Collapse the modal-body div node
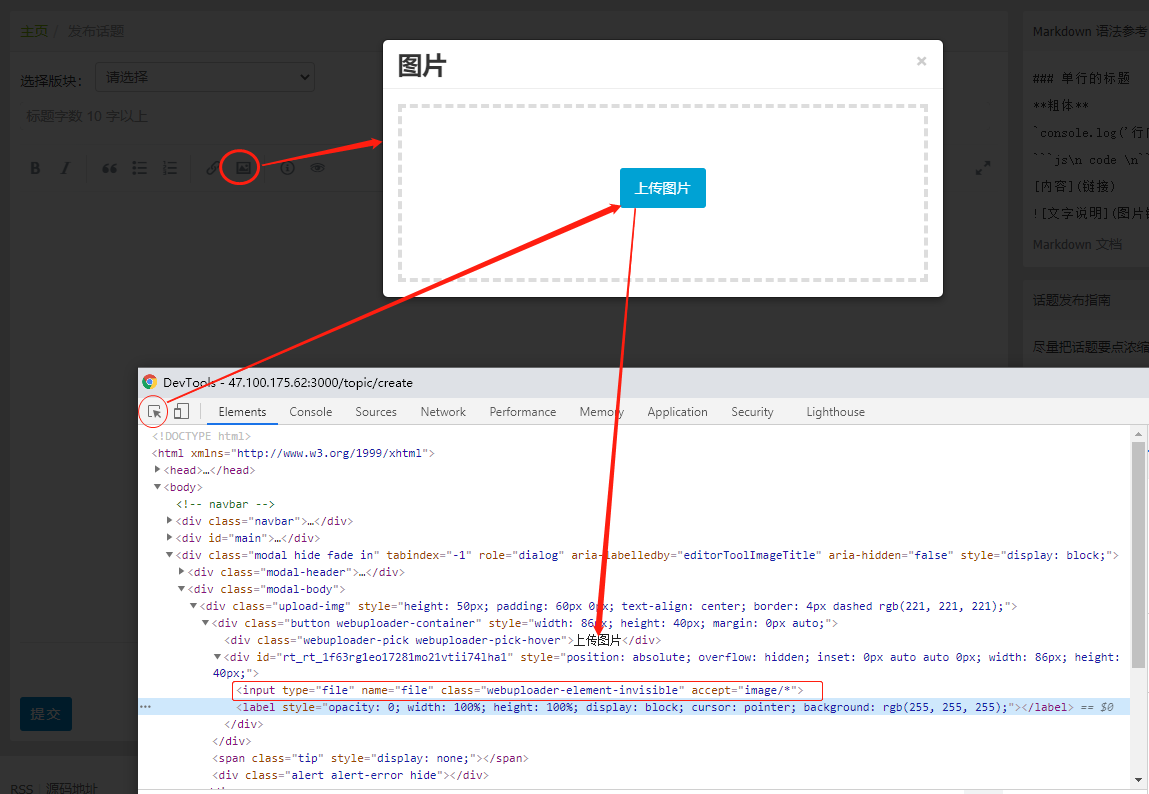This screenshot has height=794, width=1149. [x=182, y=588]
